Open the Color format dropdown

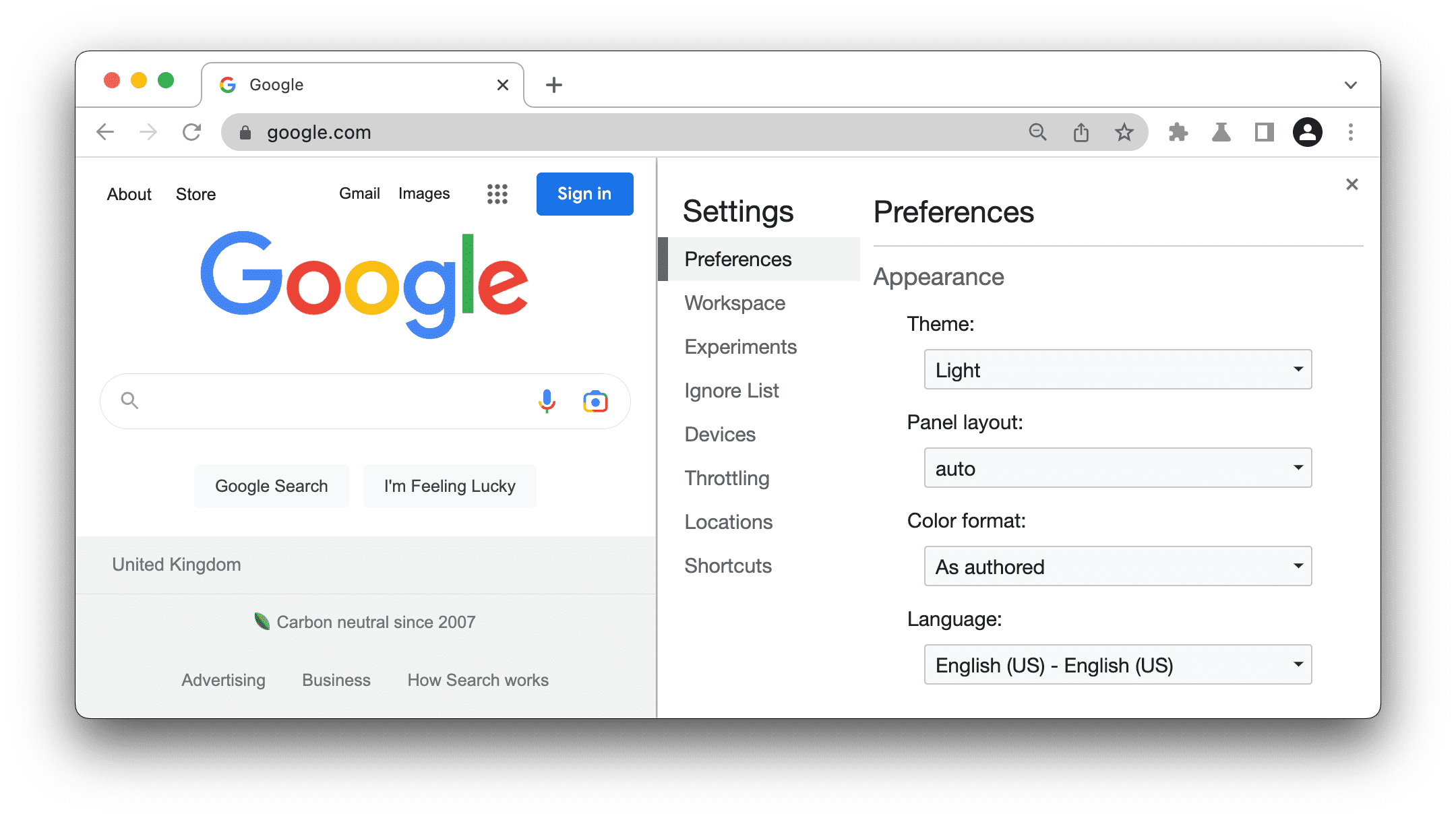(1116, 565)
